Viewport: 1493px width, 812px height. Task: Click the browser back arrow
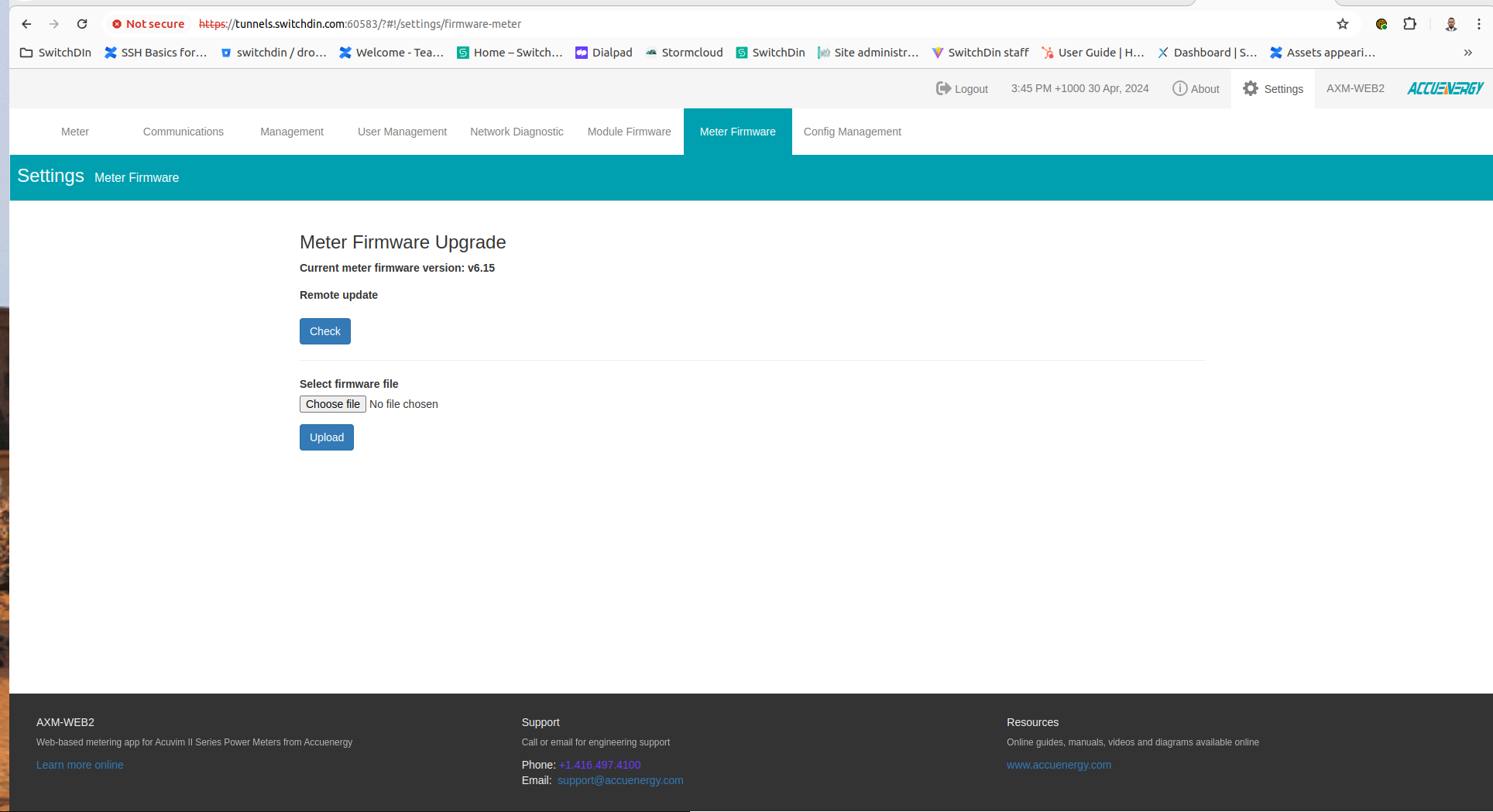click(x=26, y=24)
